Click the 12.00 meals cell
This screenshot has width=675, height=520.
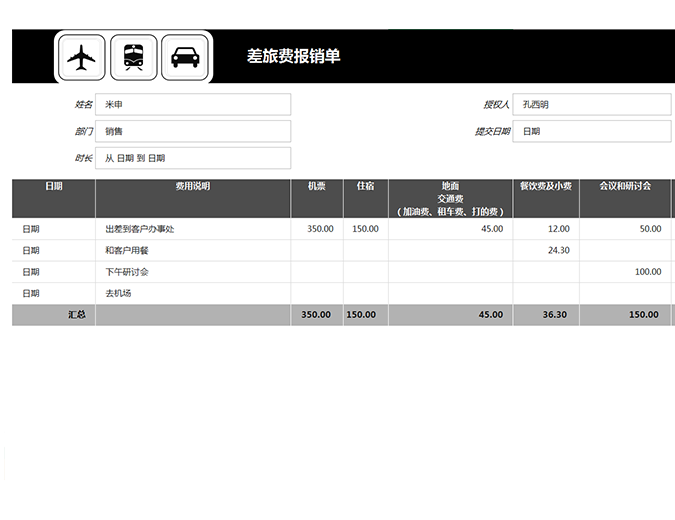coord(546,229)
